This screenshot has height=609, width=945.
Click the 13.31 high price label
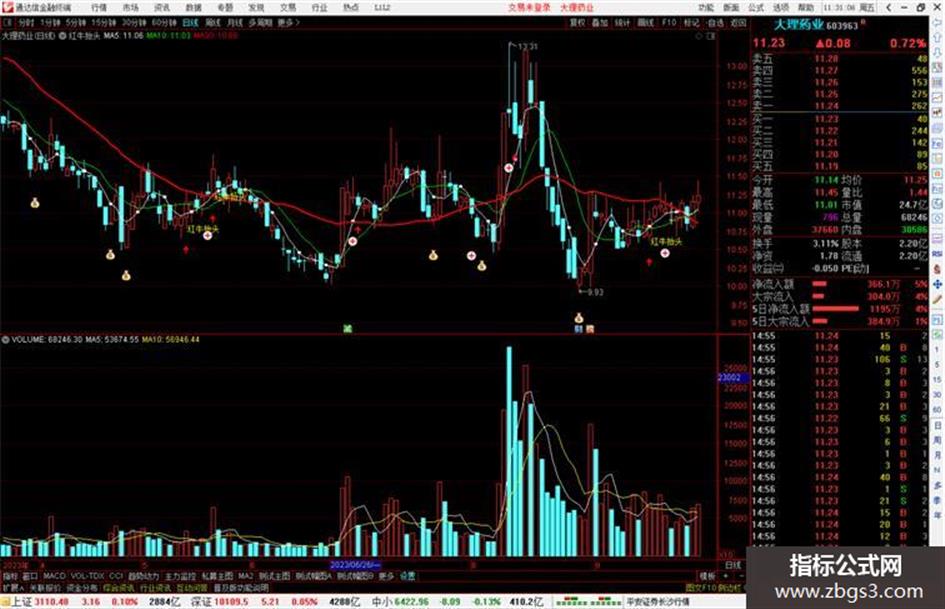(x=527, y=46)
